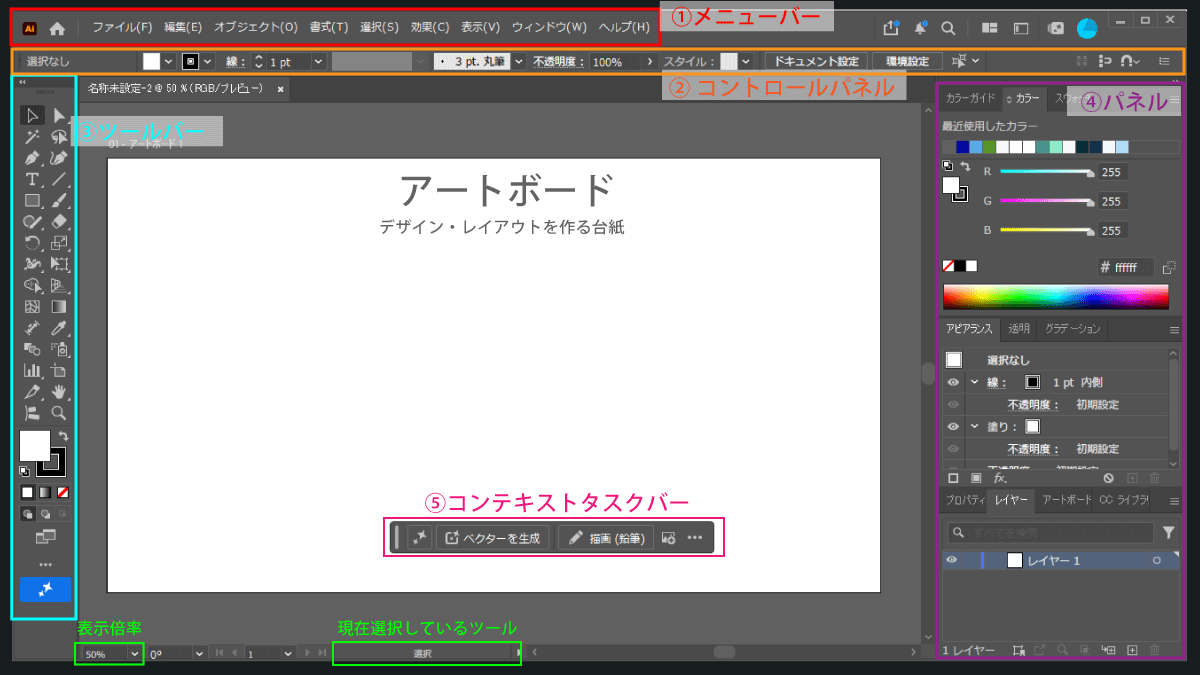The height and width of the screenshot is (675, 1200).
Task: Click ベクターを生成 in contextual task bar
Action: click(492, 538)
